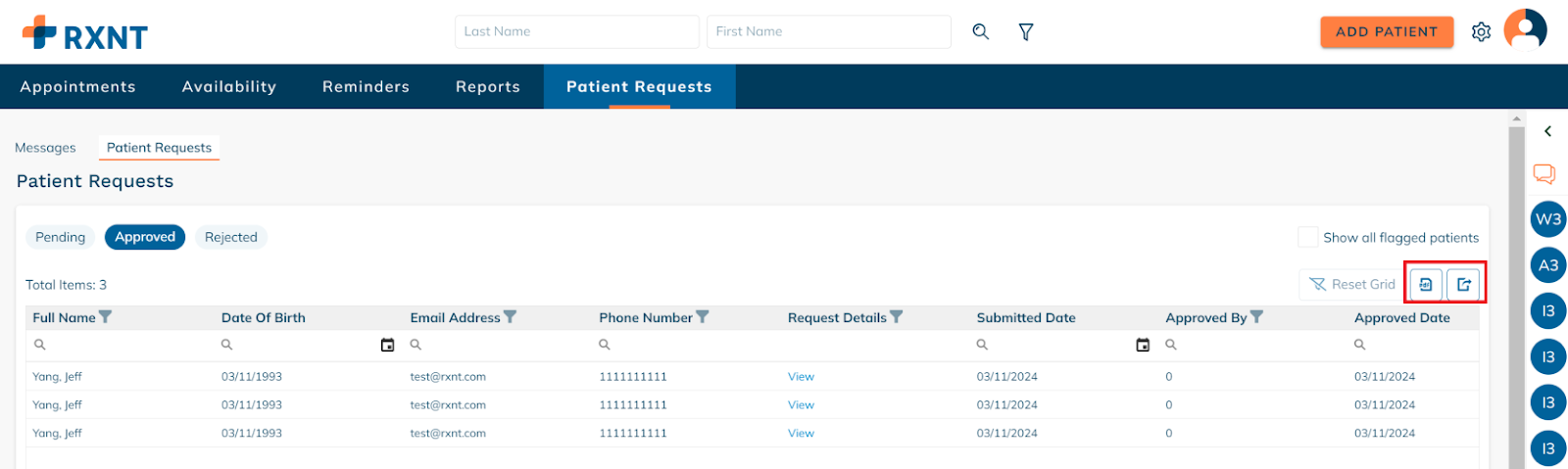Click the ADD PATIENT button
This screenshot has height=469, width=1568.
coord(1387,31)
